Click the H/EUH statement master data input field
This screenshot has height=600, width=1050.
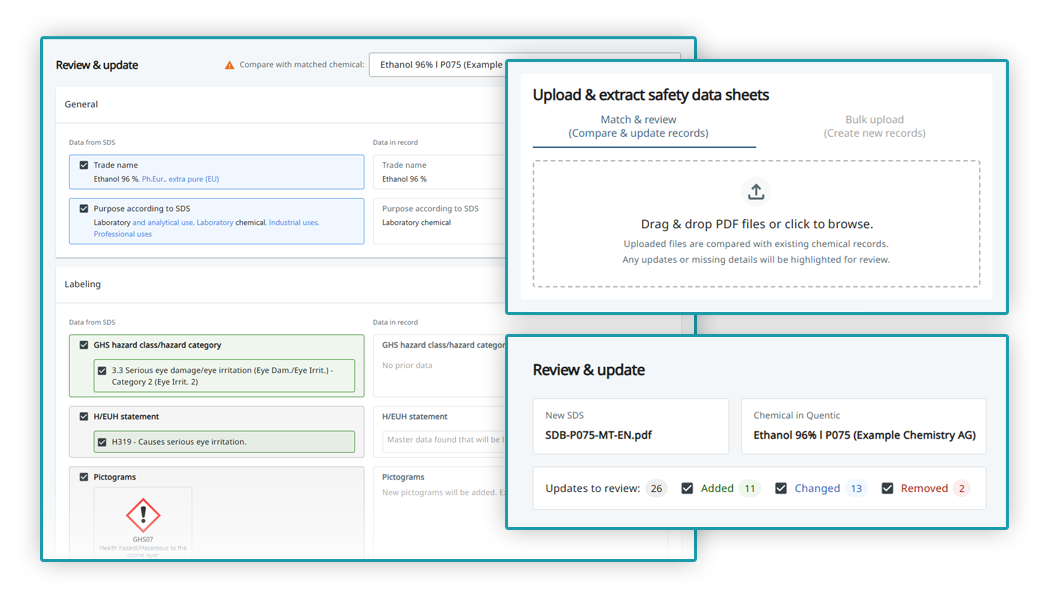click(x=438, y=439)
